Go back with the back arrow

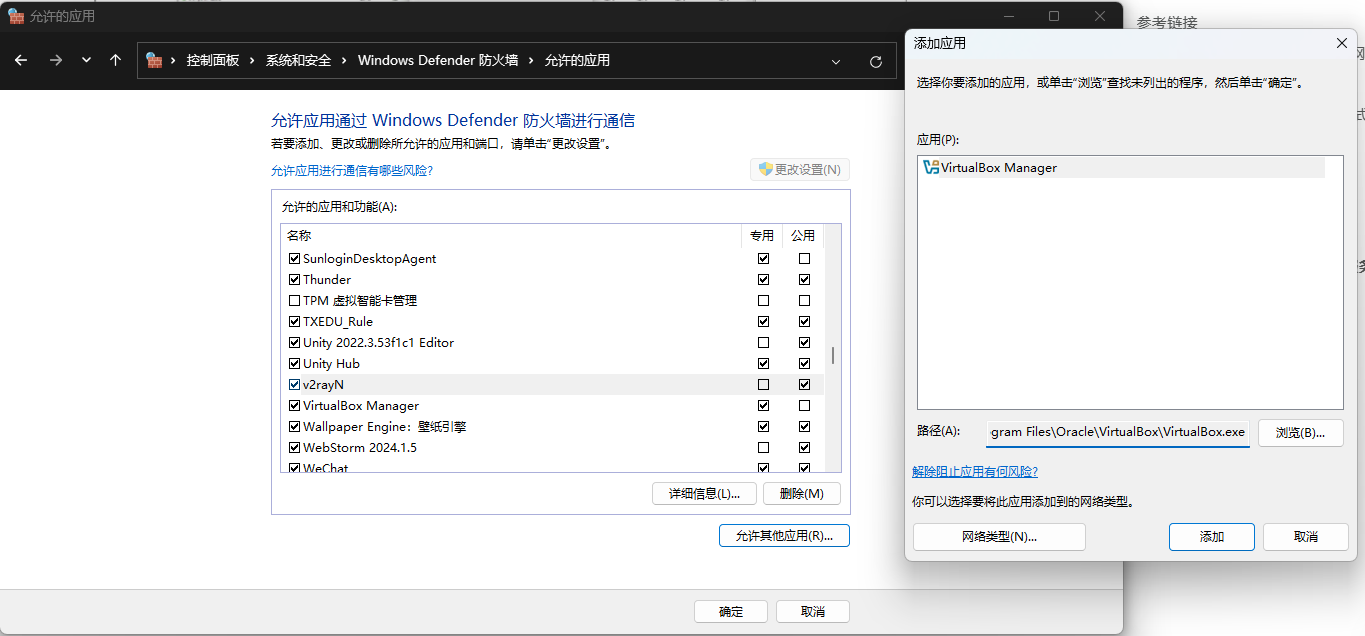(21, 60)
